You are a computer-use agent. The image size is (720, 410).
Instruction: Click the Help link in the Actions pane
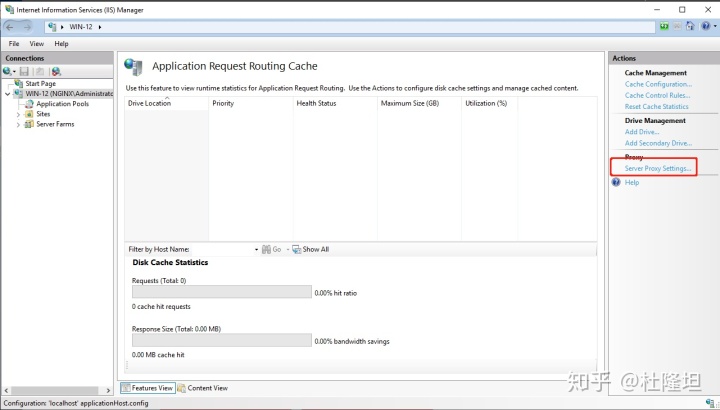(632, 182)
